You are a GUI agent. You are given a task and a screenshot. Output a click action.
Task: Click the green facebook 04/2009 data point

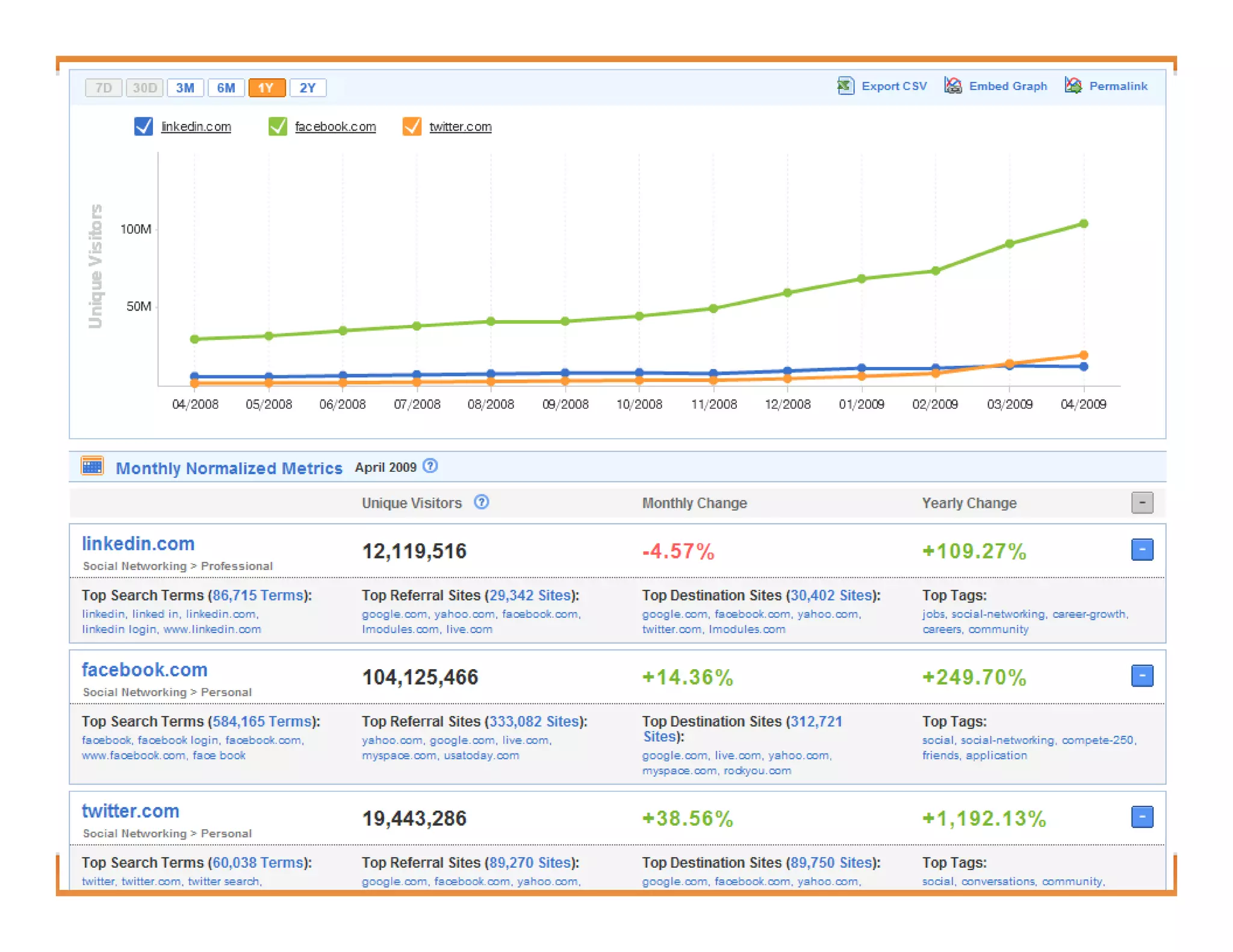1084,224
